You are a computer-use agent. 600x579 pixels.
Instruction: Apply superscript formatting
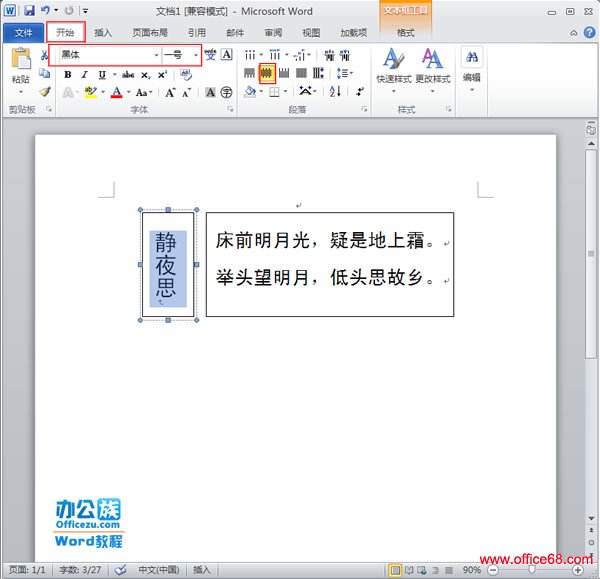coord(162,75)
